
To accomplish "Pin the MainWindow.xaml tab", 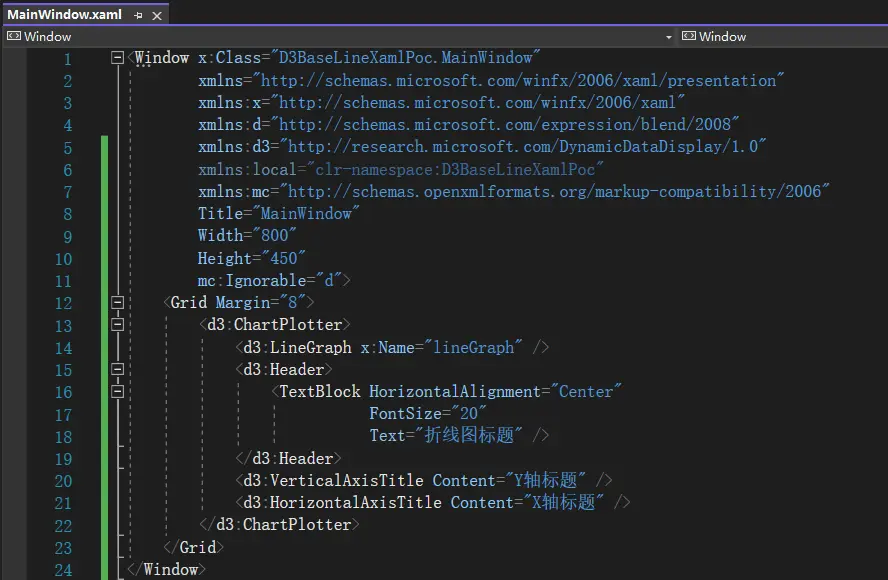I will pos(138,15).
